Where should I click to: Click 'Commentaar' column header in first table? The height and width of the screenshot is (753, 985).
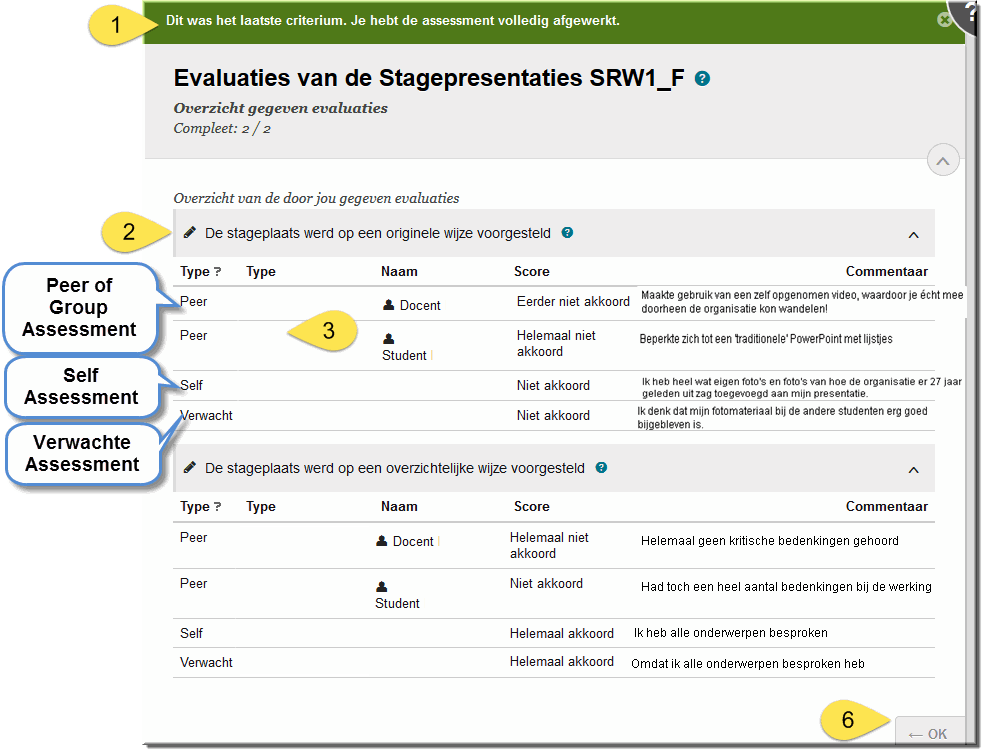tap(886, 271)
